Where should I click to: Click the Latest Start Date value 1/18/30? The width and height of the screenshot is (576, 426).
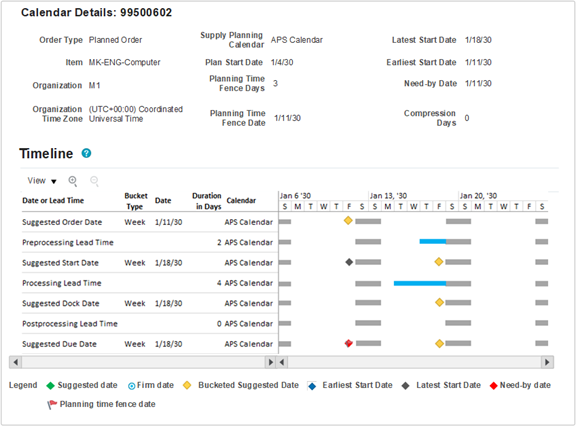click(x=478, y=40)
